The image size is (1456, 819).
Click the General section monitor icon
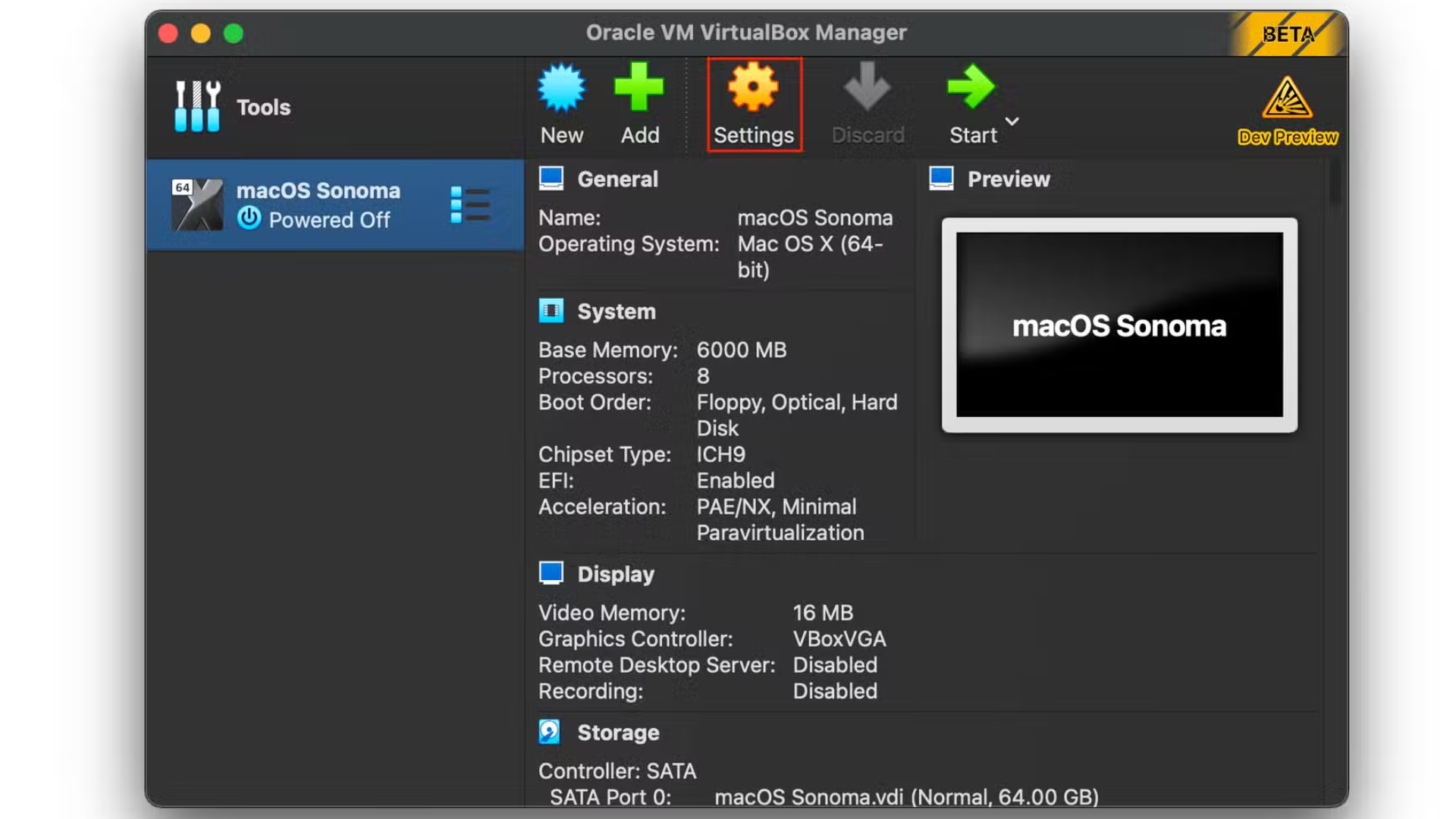[551, 178]
